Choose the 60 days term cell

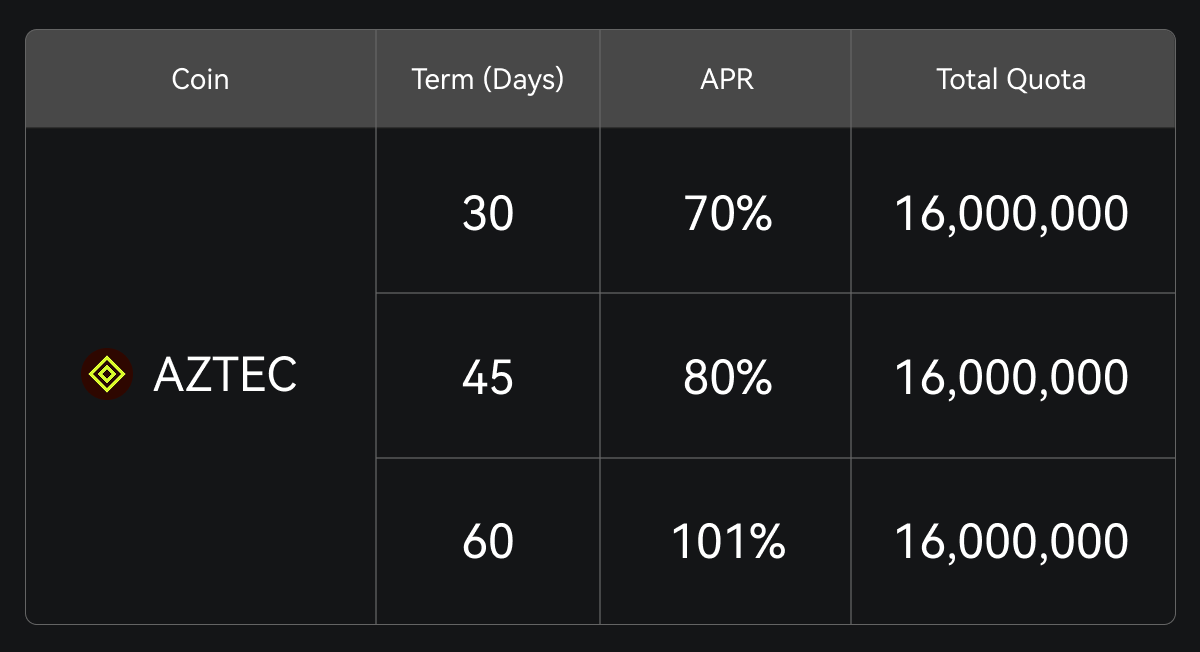pos(488,541)
